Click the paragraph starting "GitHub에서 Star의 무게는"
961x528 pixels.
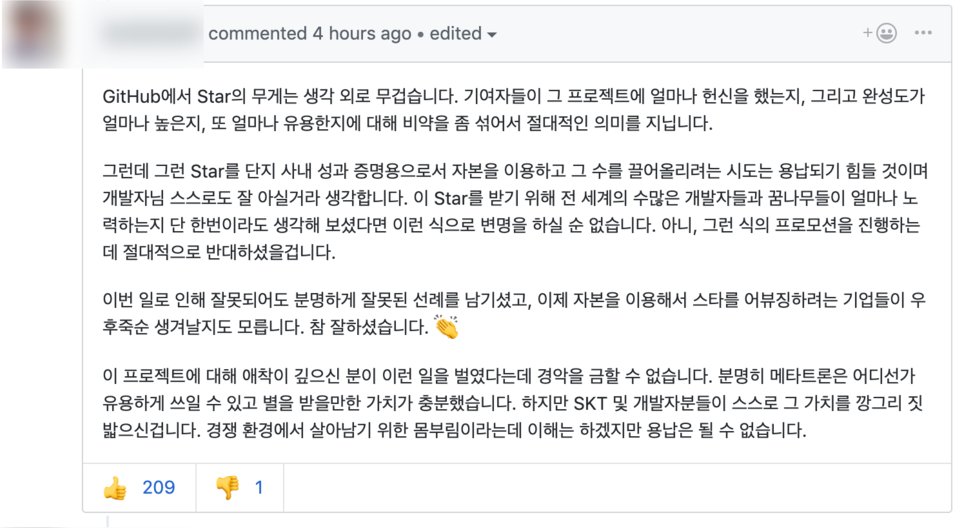514,110
